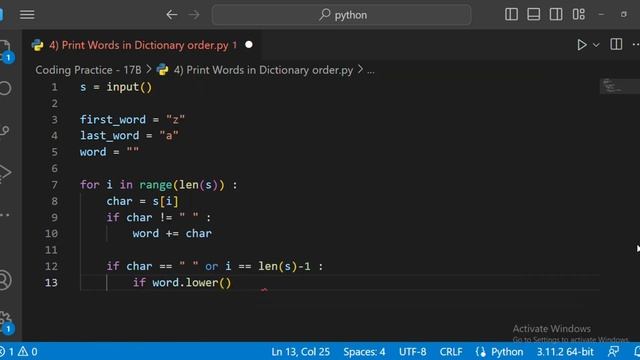Open Customize Layout icon
The width and height of the screenshot is (640, 360).
(578, 14)
